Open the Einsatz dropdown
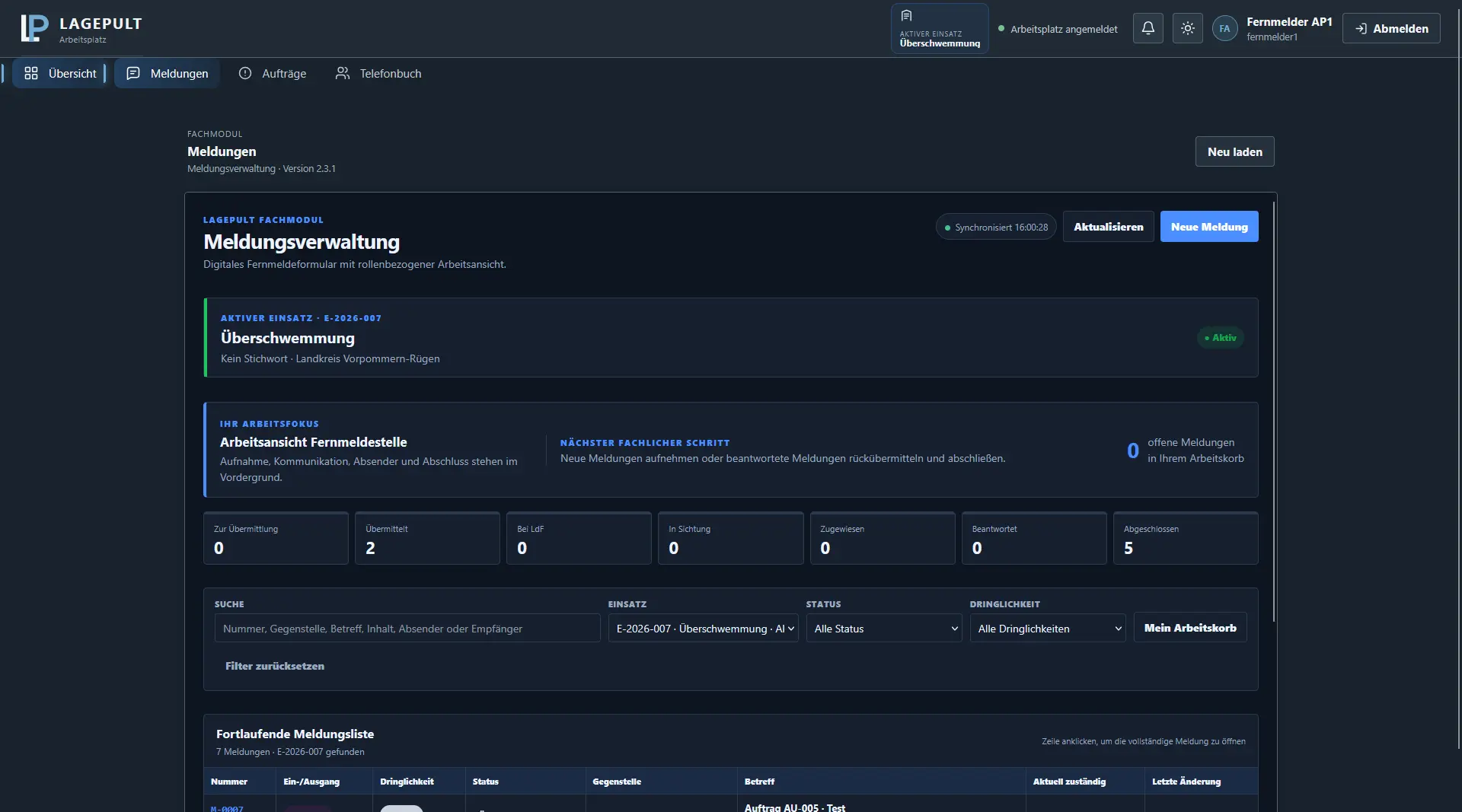1462x812 pixels. [703, 628]
